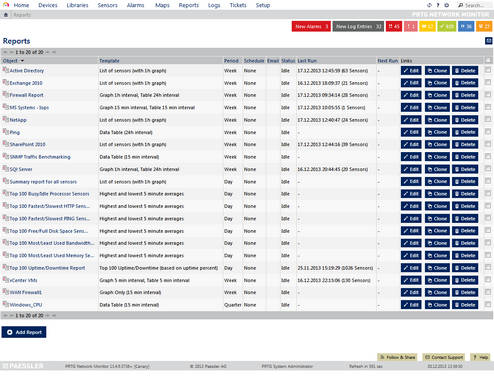Go to last page arrow in bottom pager

[x=54, y=315]
